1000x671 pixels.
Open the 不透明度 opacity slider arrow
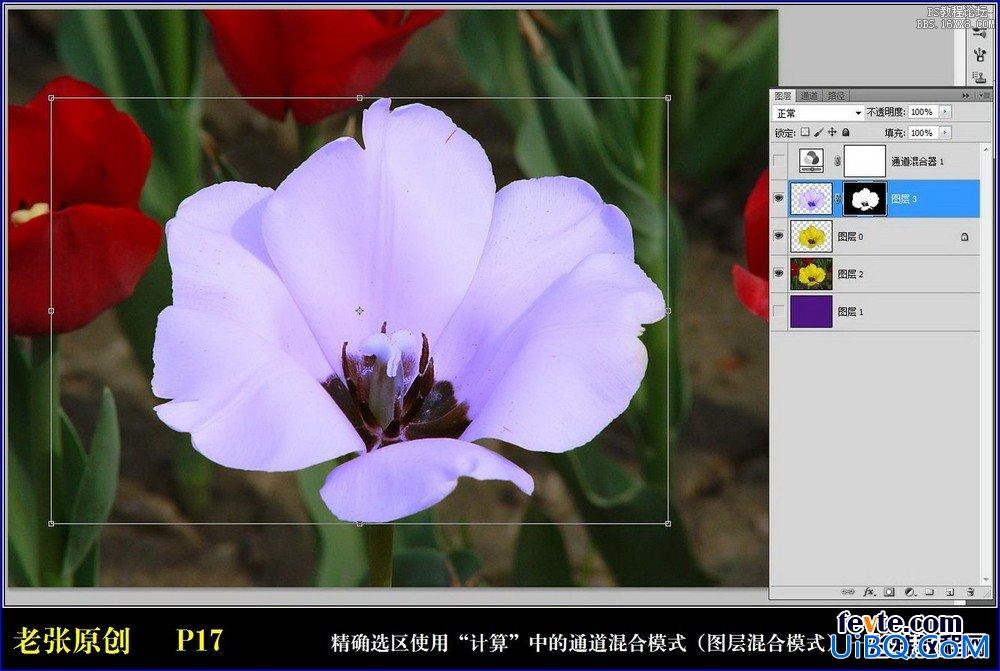click(945, 112)
